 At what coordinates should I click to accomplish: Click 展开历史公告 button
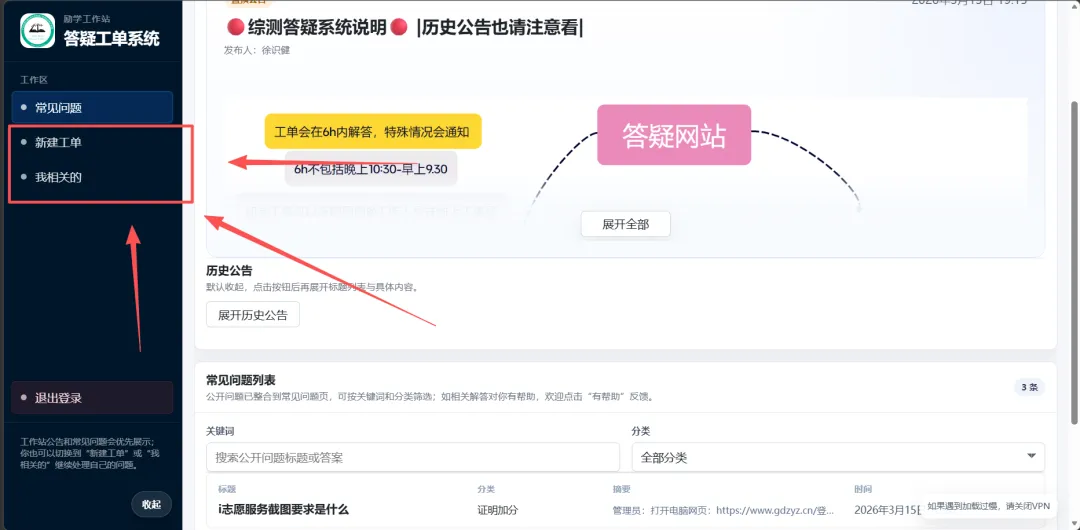[253, 315]
